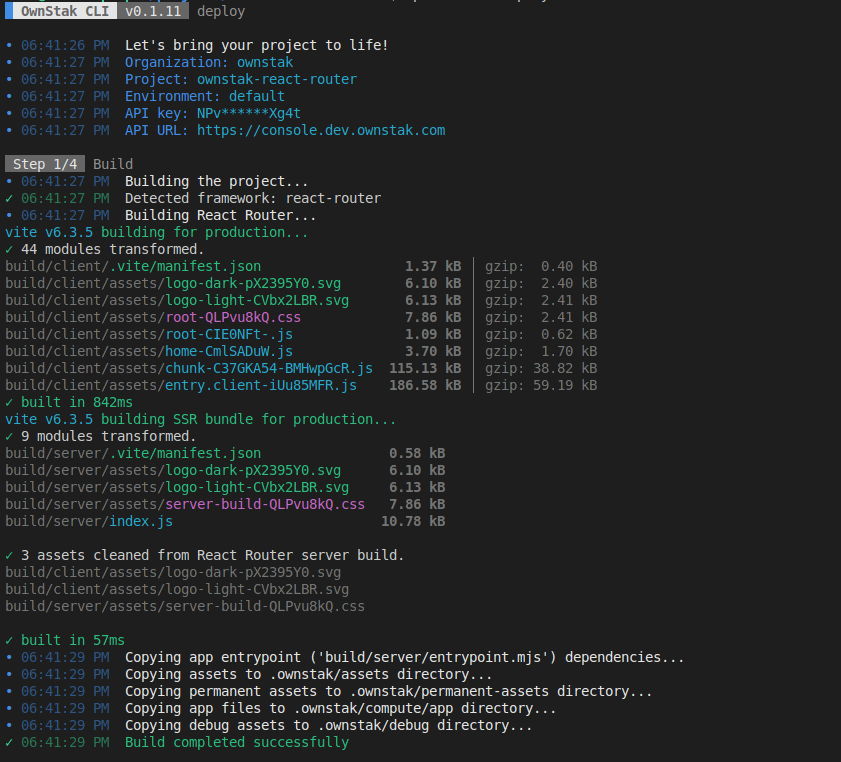The image size is (841, 762).
Task: Click 'vite v6.3.5 building SSR bundle' line
Action: [201, 419]
